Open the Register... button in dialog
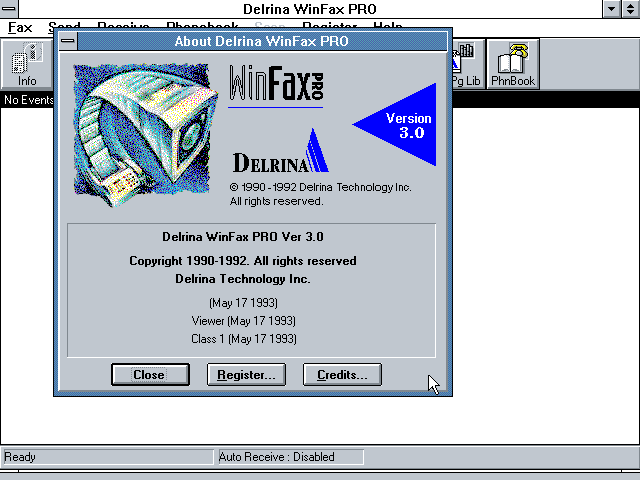This screenshot has width=640, height=480. click(246, 374)
